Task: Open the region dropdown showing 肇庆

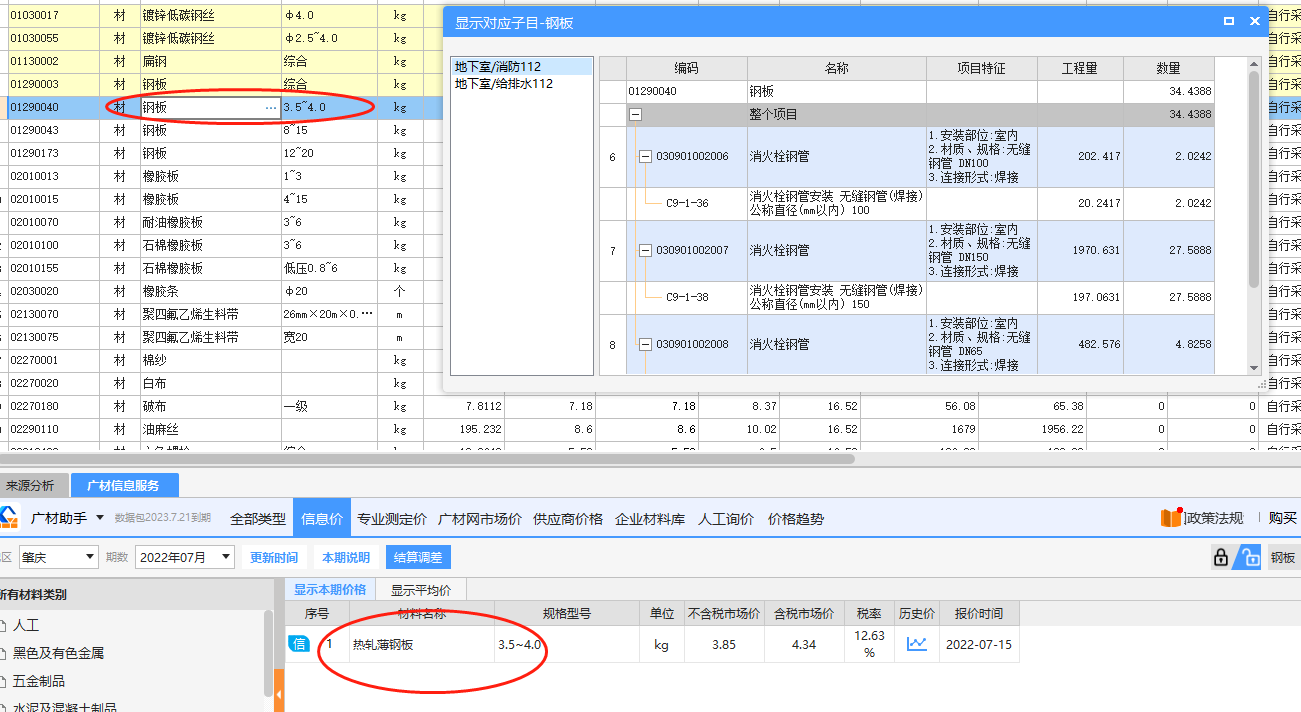Action: (x=58, y=557)
